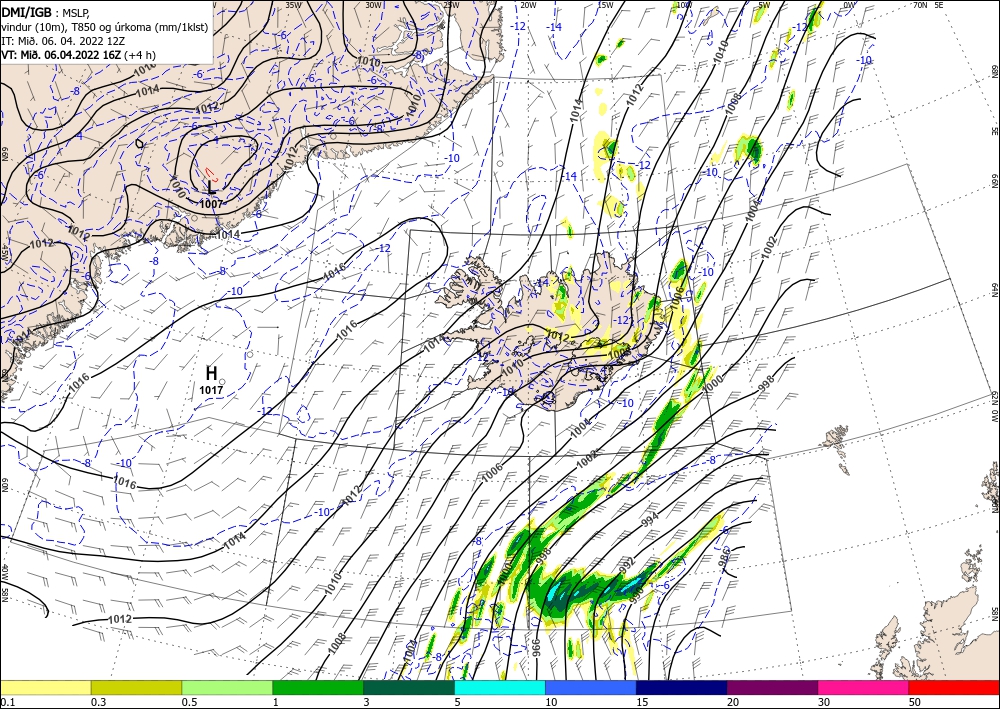Click the low pressure 'L' marker over Greenland
1000x709 pixels.
(x=212, y=187)
